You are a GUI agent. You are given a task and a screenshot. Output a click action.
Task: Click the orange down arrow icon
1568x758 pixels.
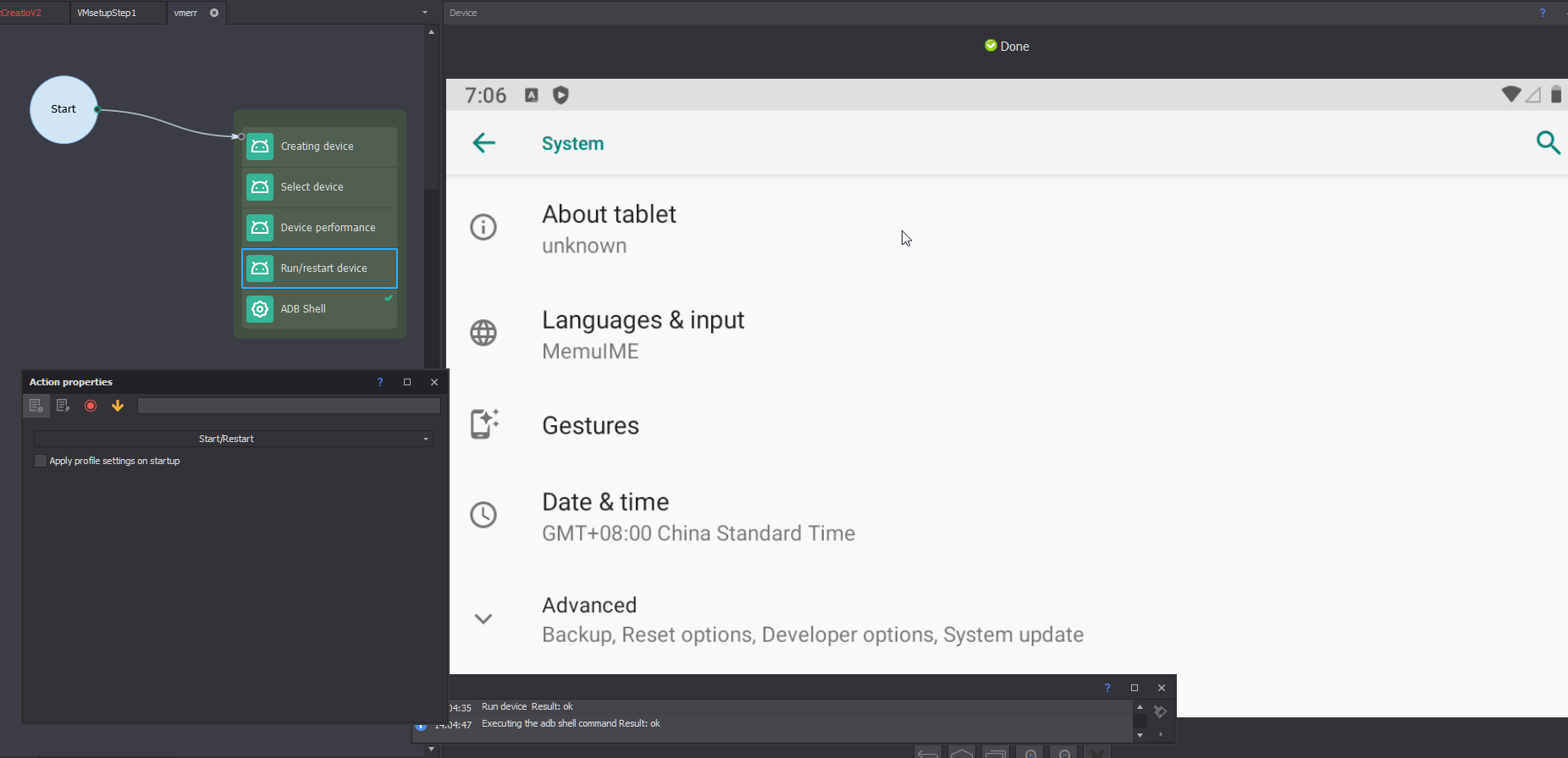coord(118,406)
